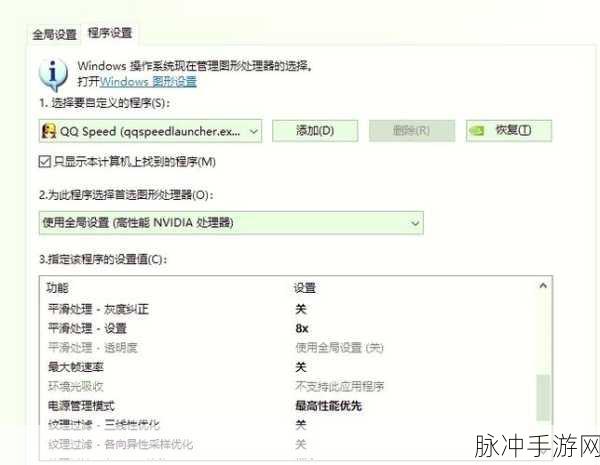Click the 添加(D) button
600x465 pixels.
click(x=315, y=131)
